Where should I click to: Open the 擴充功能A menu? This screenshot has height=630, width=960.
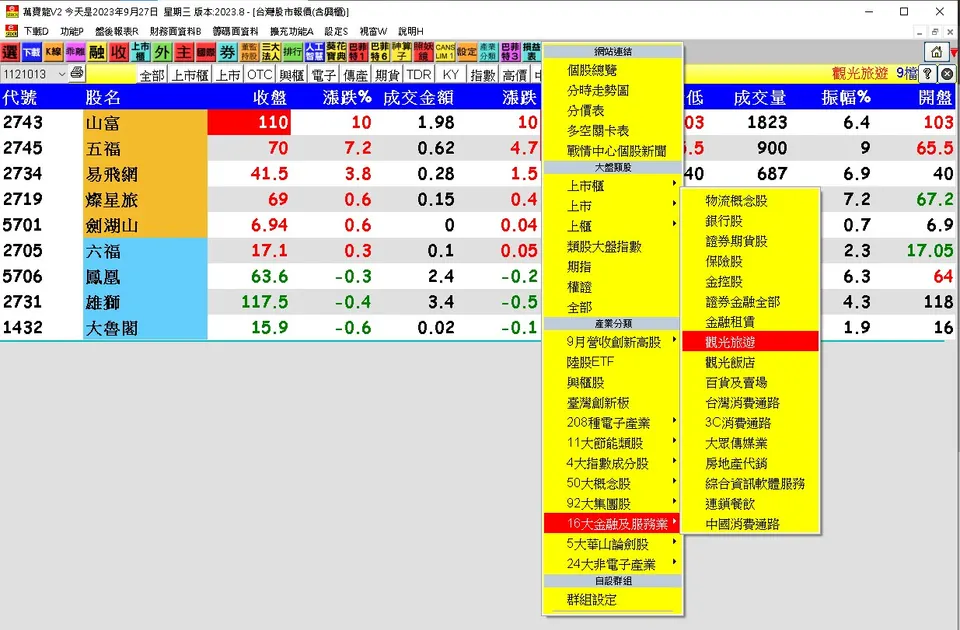291,31
